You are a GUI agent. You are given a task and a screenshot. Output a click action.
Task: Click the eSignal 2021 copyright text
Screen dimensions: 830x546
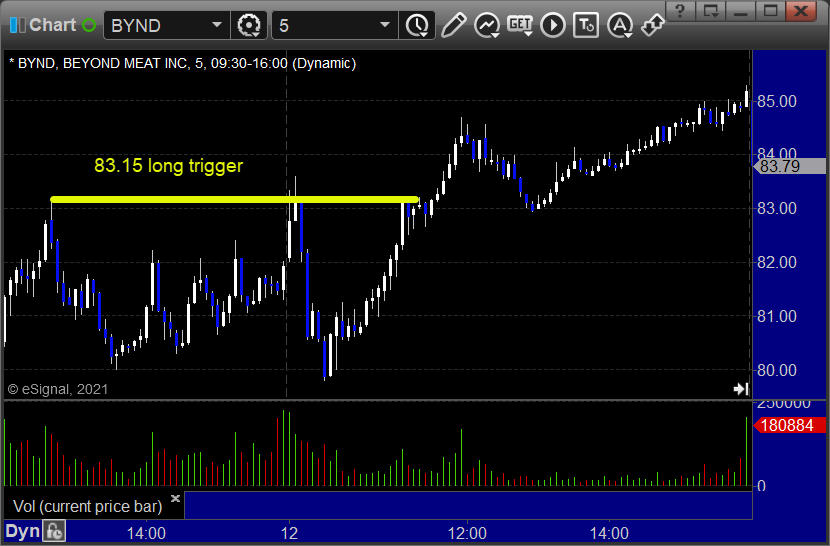click(x=58, y=389)
